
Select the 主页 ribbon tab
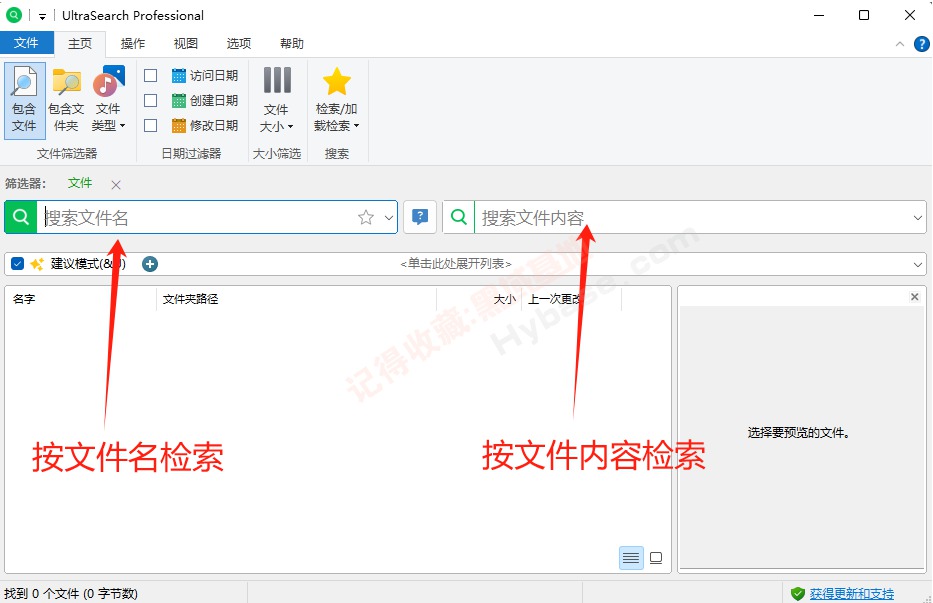tap(80, 43)
